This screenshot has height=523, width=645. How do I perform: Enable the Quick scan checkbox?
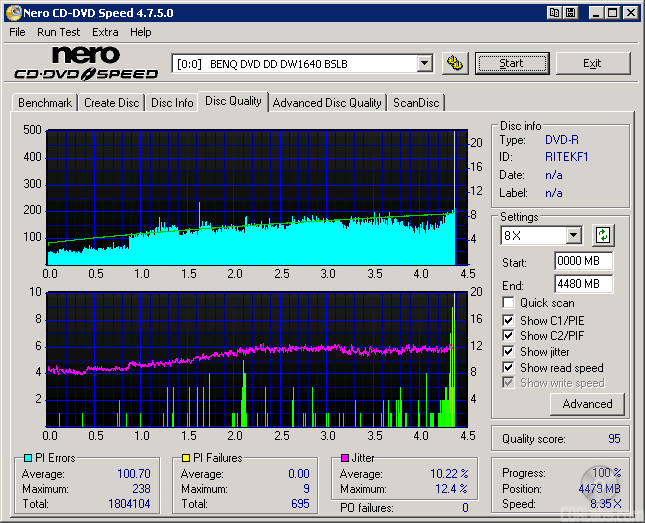pos(509,303)
